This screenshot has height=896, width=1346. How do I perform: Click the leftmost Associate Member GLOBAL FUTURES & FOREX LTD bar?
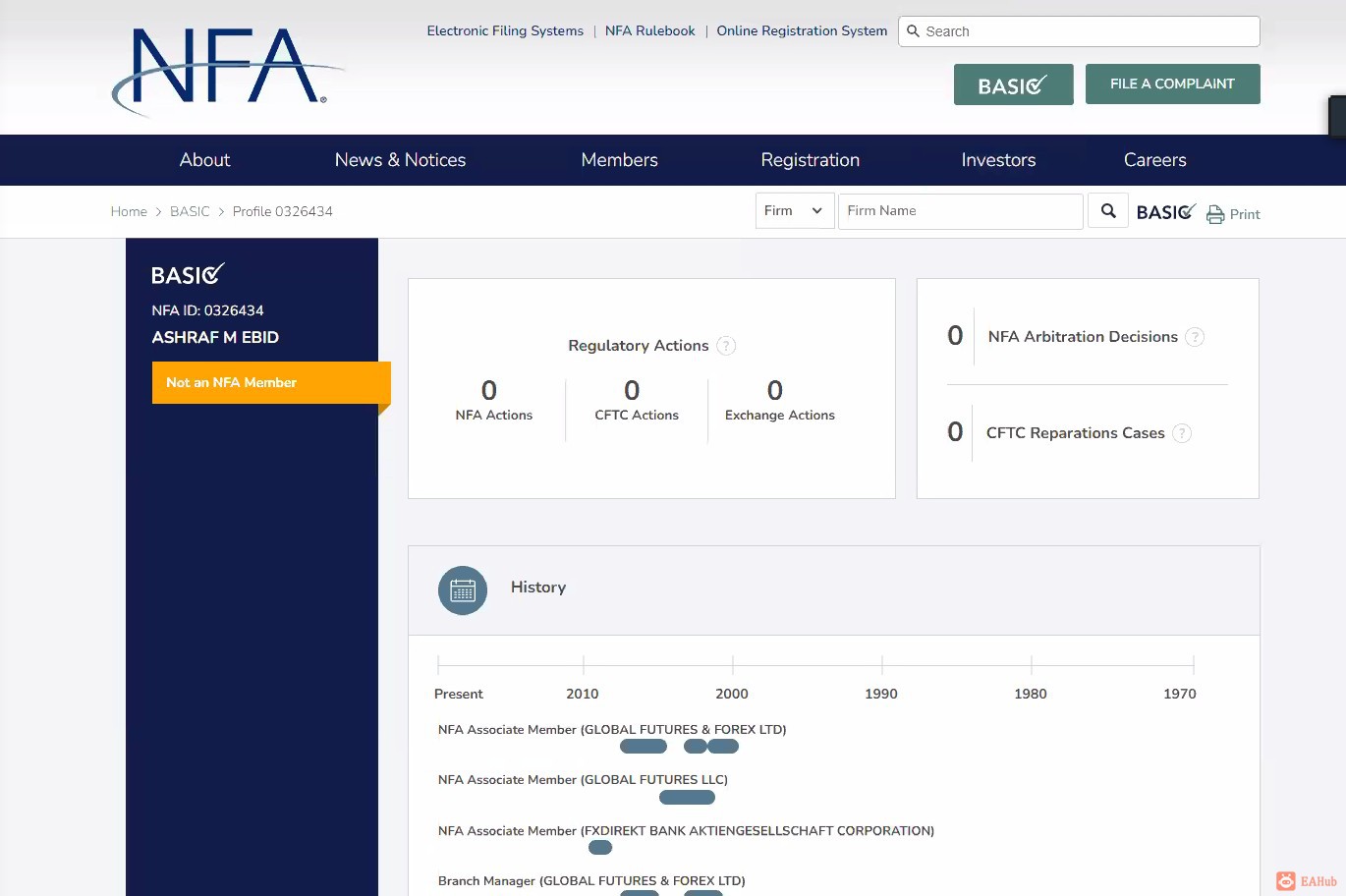644,747
